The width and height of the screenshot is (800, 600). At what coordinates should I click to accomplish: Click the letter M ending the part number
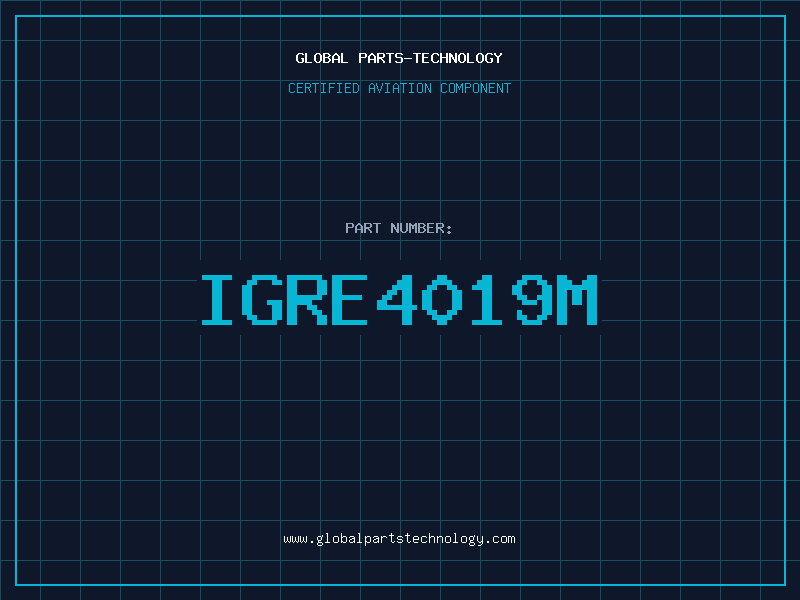pos(577,299)
